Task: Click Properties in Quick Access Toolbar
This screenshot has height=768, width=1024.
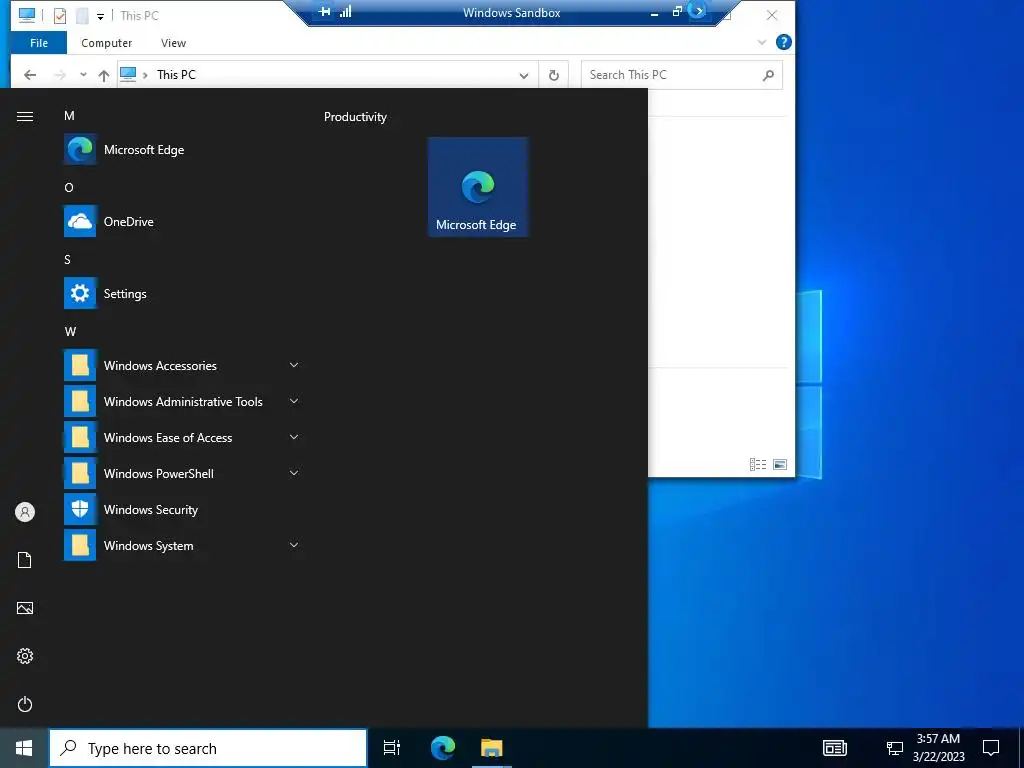Action: click(59, 16)
